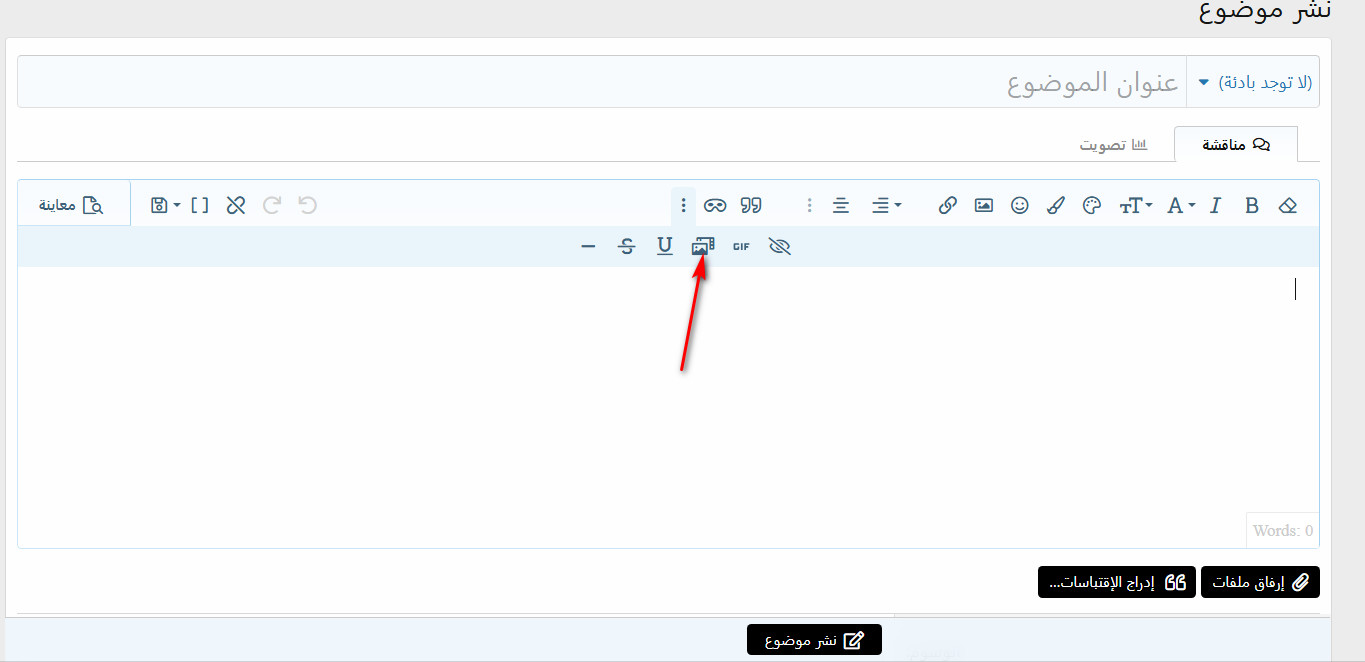Open the font size dropdown
This screenshot has height=662, width=1365.
1135,206
